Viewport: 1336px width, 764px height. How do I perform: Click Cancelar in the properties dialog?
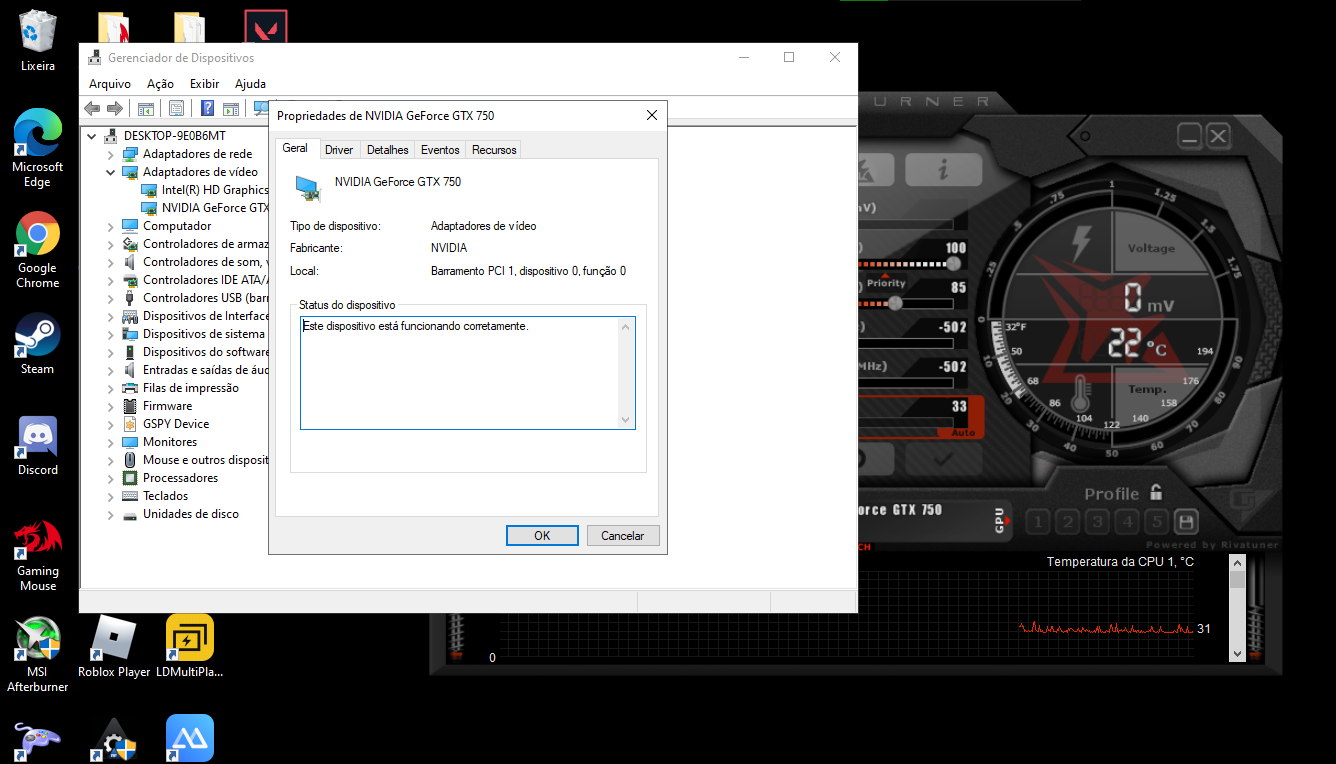[x=622, y=536]
